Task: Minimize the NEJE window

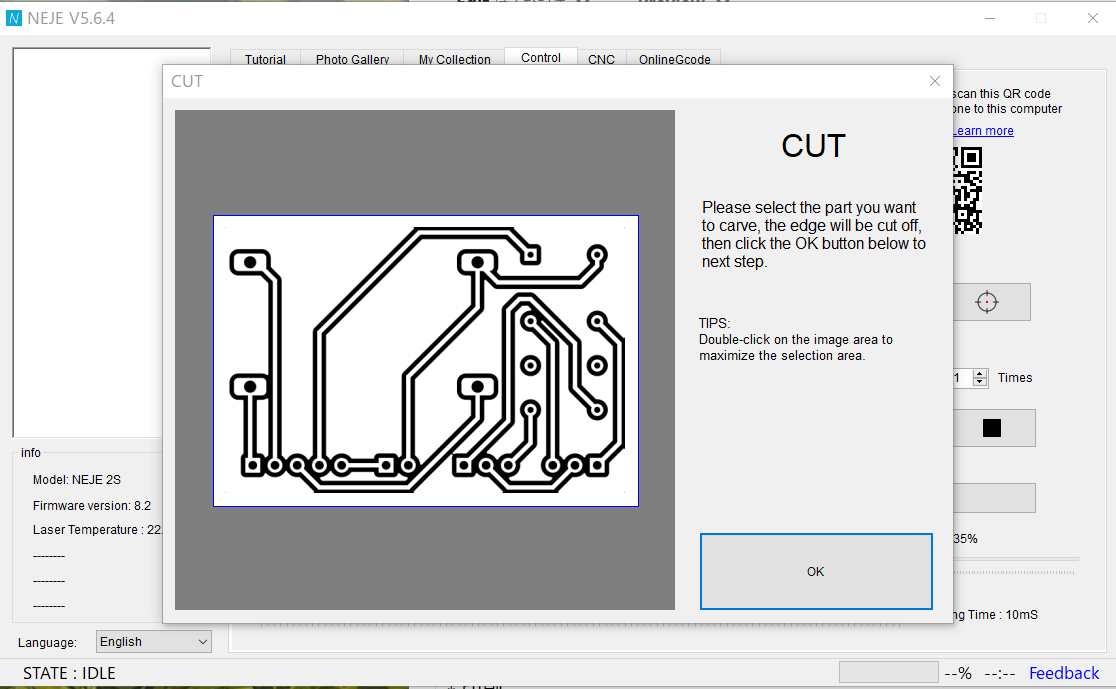Action: tap(990, 19)
